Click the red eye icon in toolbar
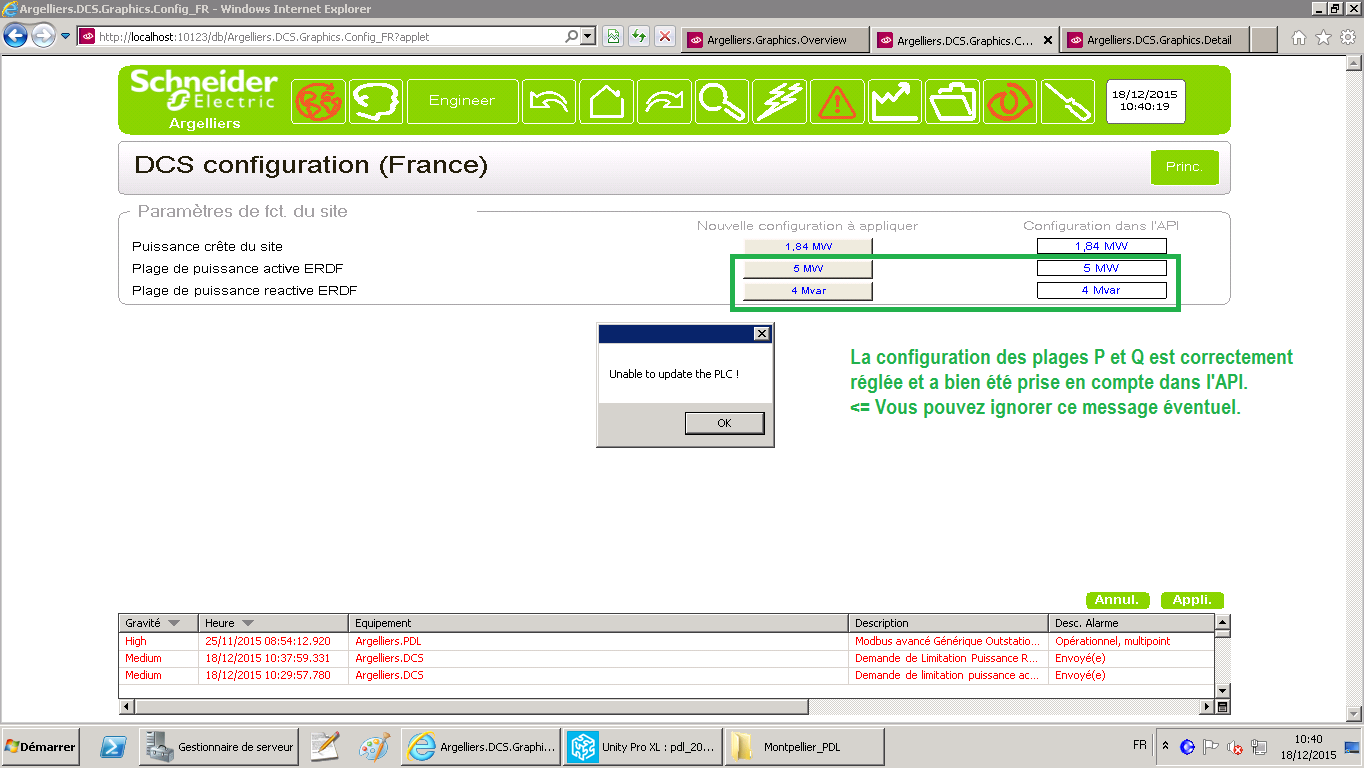 click(x=1010, y=101)
